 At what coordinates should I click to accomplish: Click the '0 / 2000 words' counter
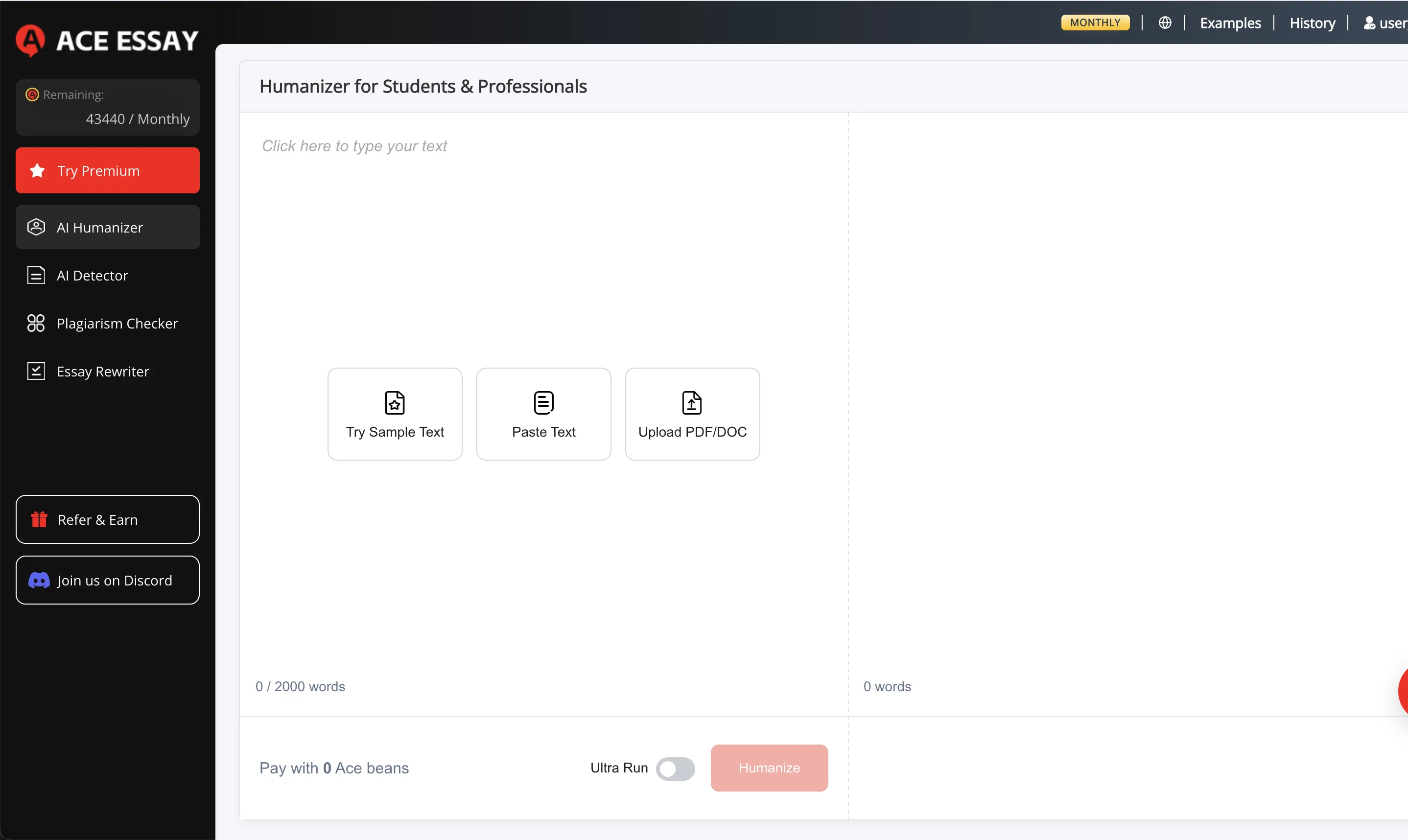pos(300,686)
